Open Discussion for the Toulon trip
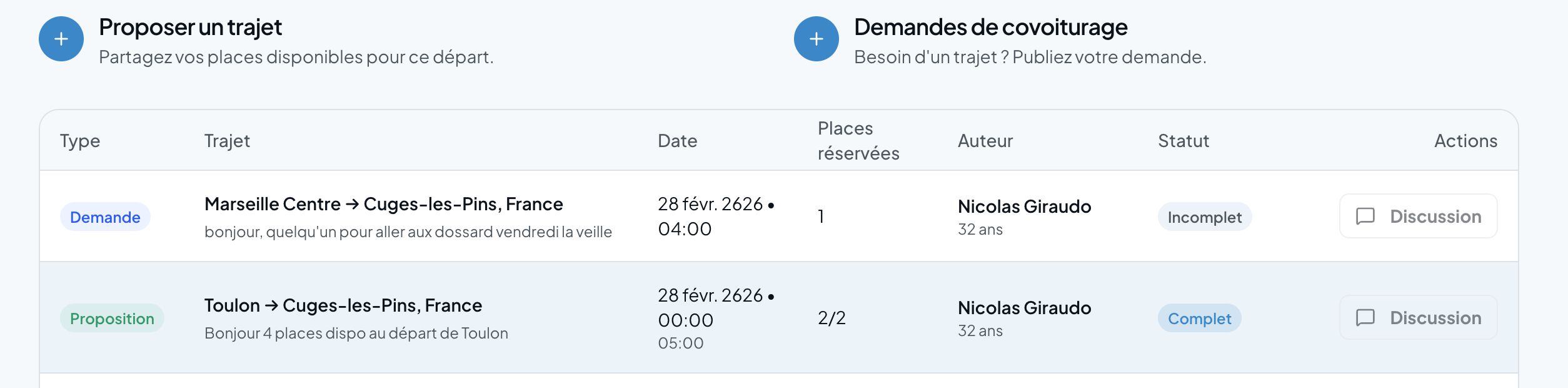The width and height of the screenshot is (1568, 388). tap(1418, 317)
